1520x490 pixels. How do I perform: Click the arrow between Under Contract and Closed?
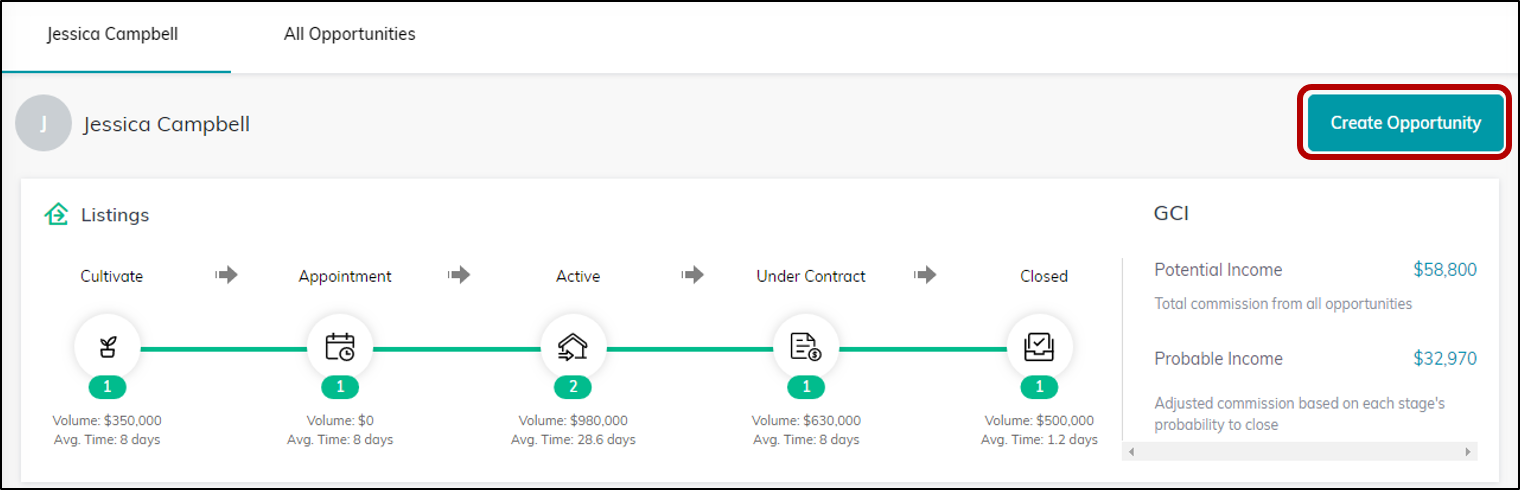tap(925, 275)
